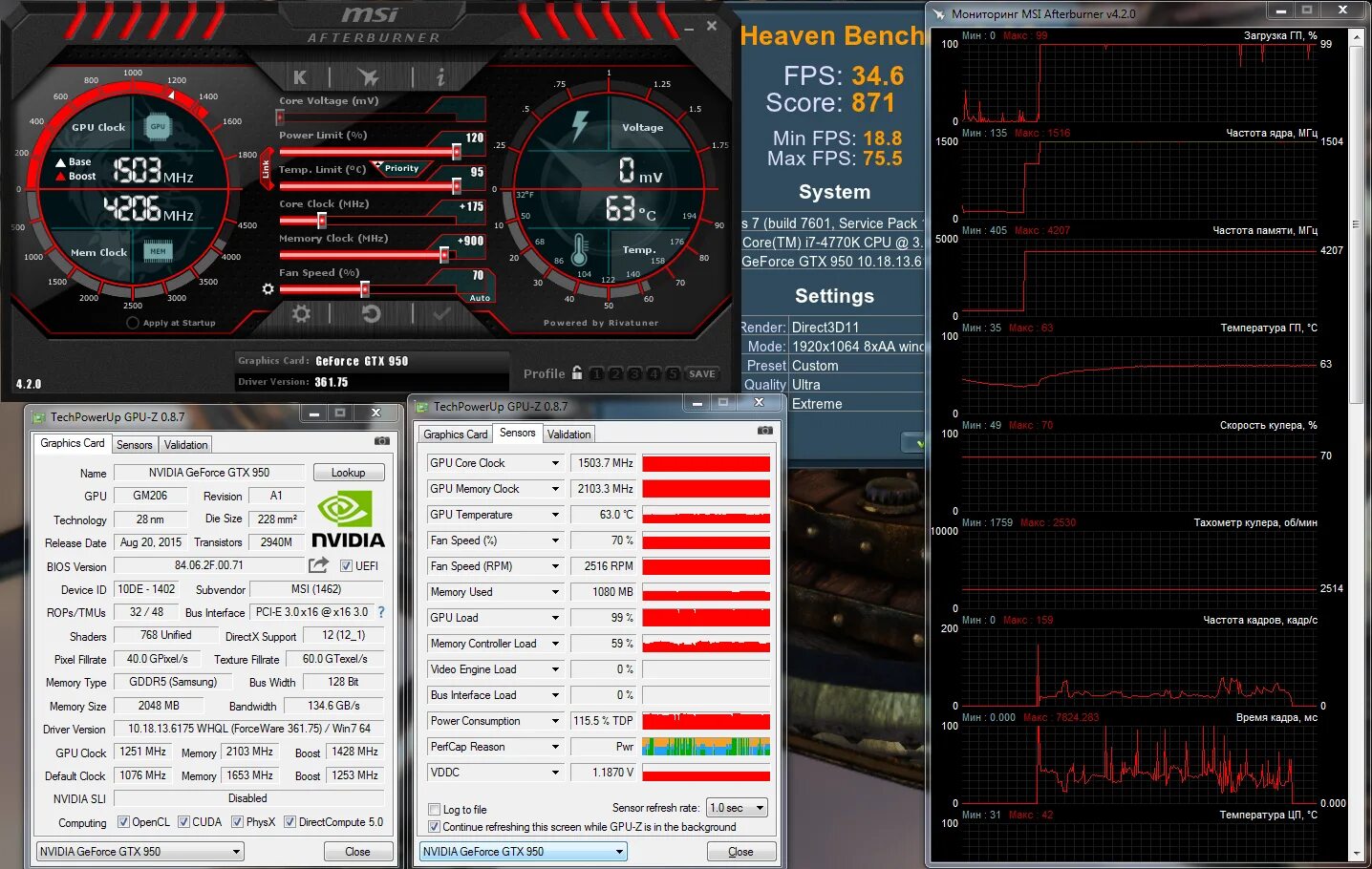Screen dimensions: 1372x869
Task: Switch to Graphics Card tab in GPU-Z sensor readings window
Action: click(x=456, y=434)
